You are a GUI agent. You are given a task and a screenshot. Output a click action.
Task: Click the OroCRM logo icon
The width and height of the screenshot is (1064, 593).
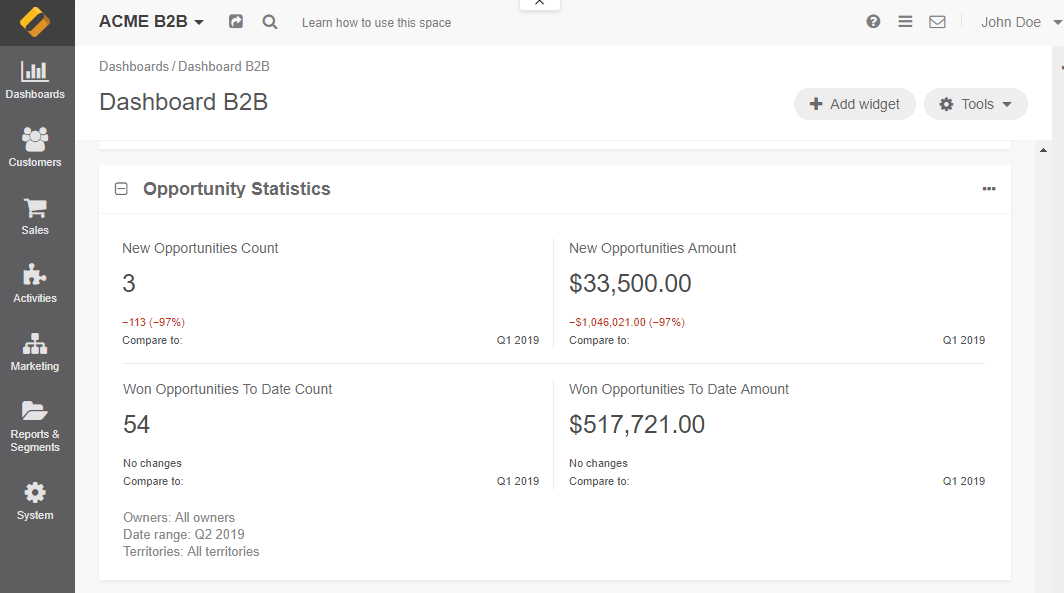[x=35, y=22]
